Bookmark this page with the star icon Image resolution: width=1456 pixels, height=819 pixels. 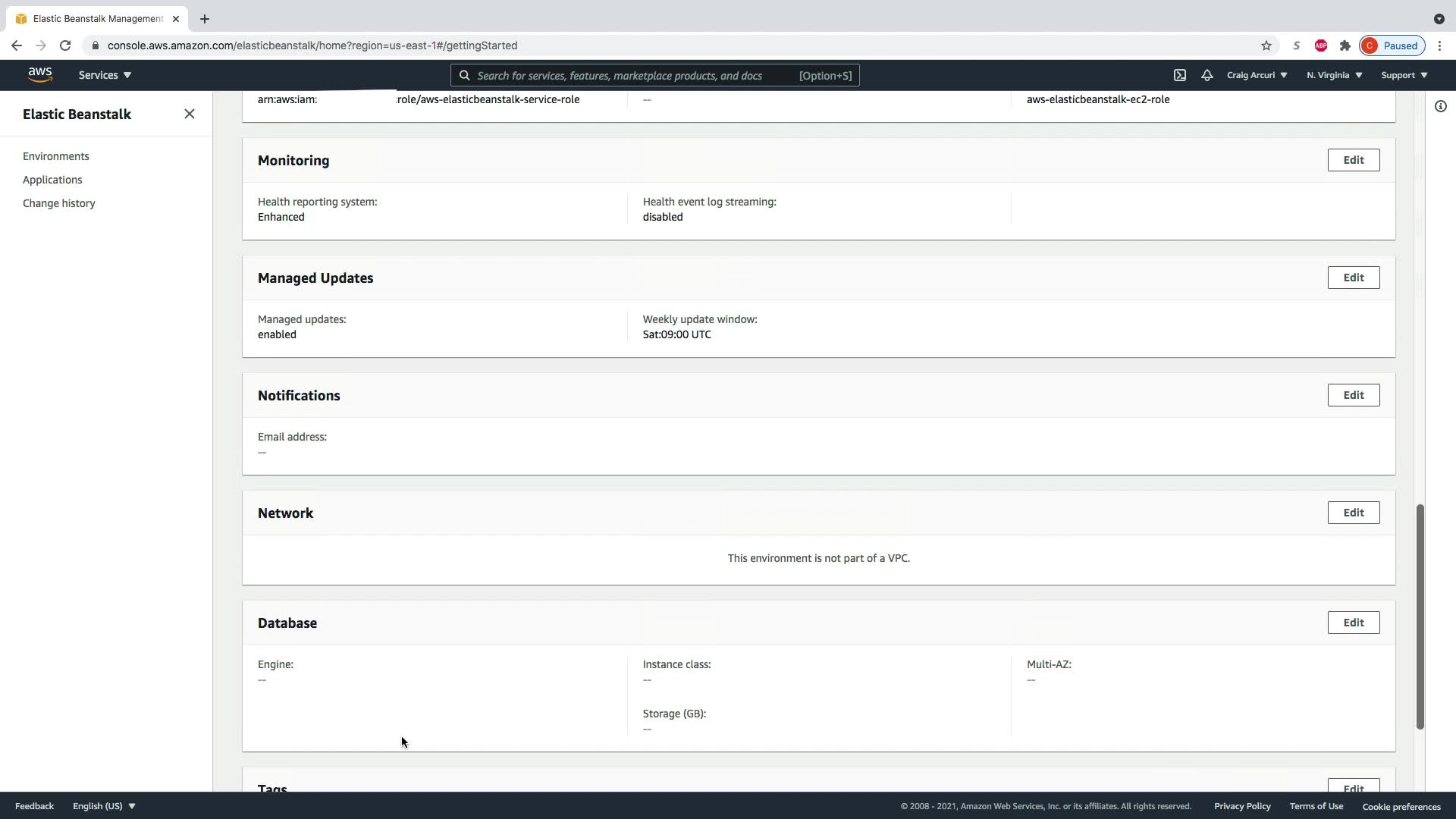click(x=1266, y=45)
